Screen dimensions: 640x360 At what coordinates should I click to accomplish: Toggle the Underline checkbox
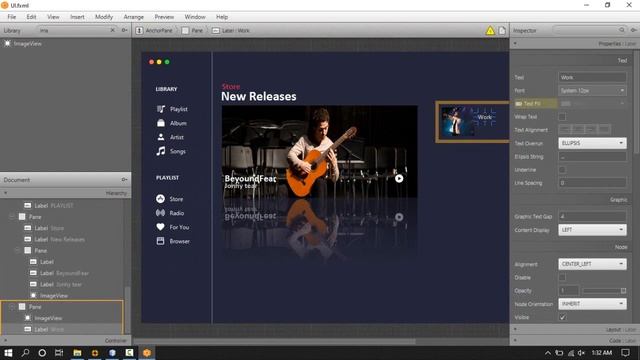pyautogui.click(x=562, y=170)
